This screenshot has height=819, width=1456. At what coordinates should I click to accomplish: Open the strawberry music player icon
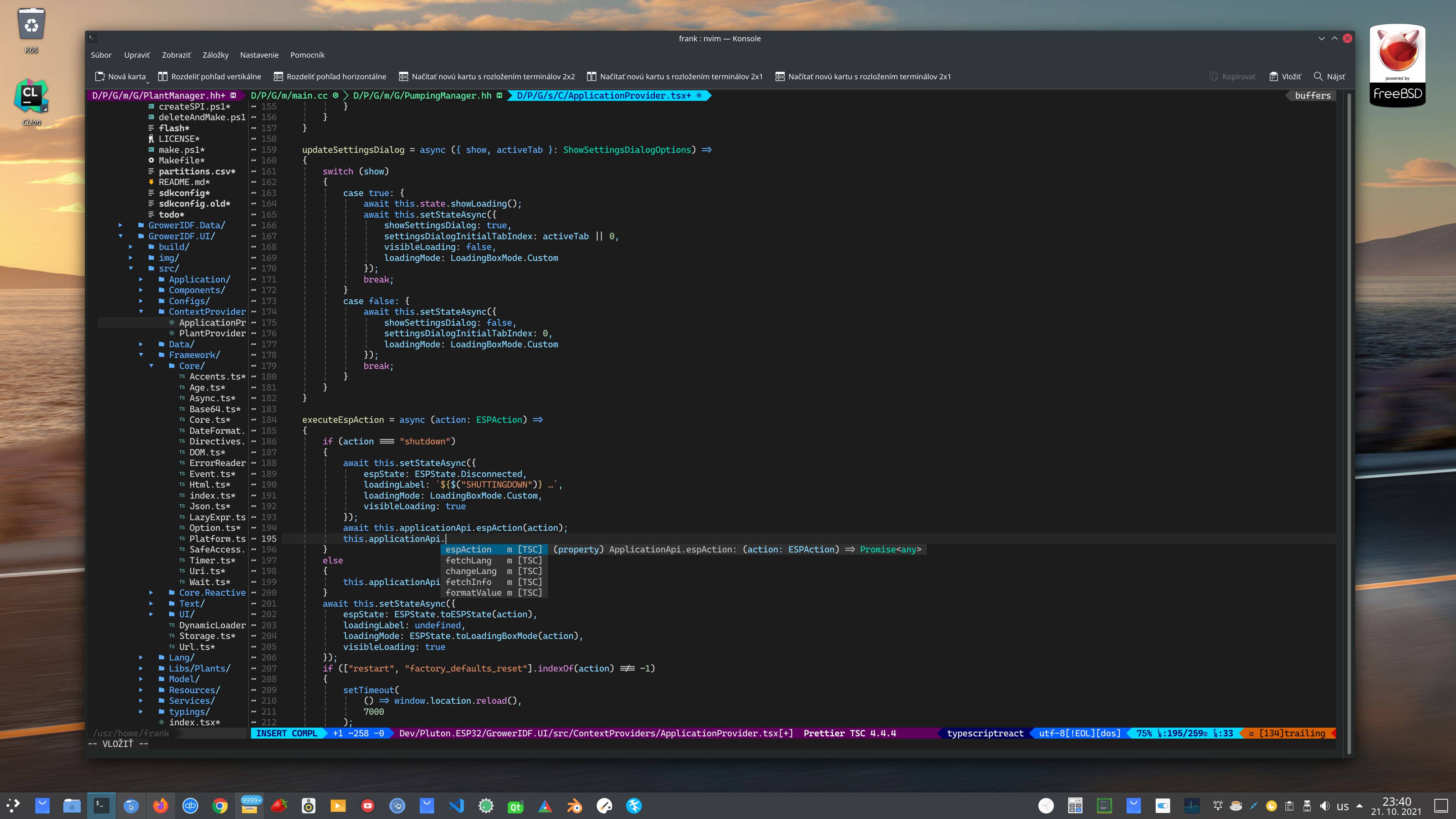(x=279, y=805)
